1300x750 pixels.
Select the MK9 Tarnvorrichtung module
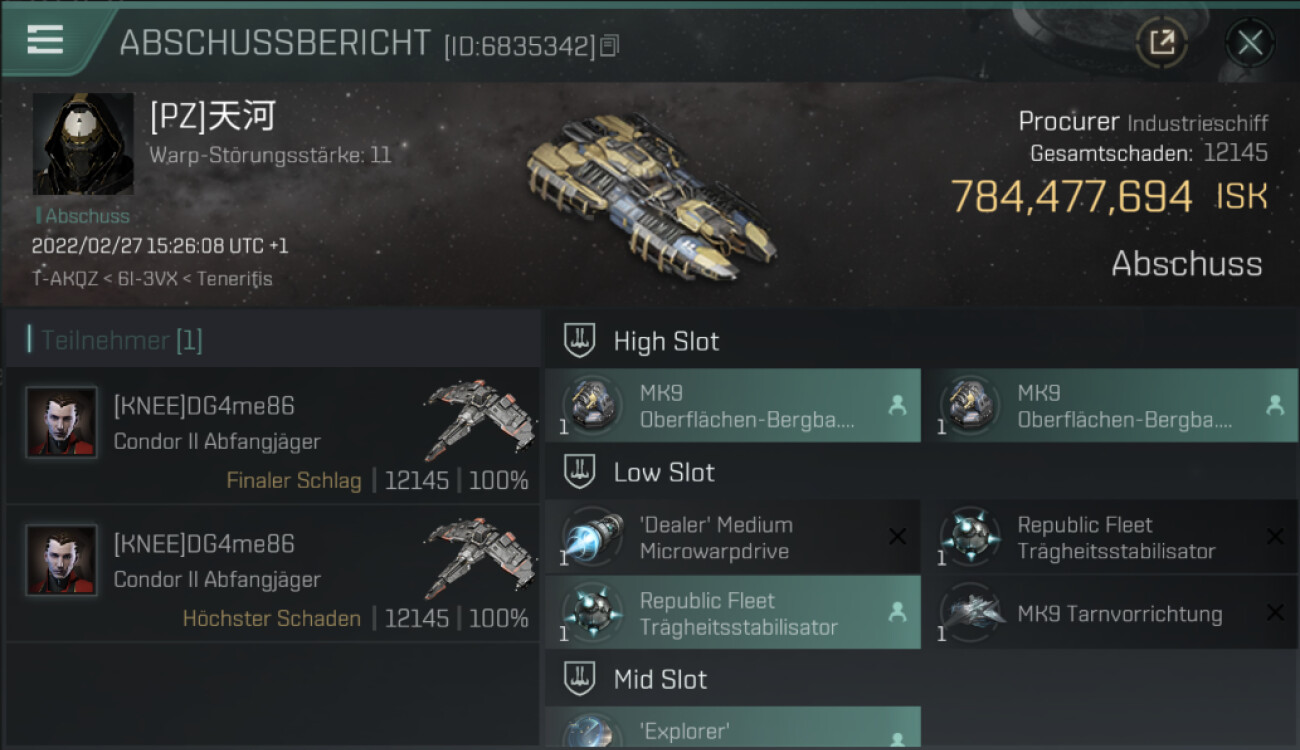(x=1111, y=613)
